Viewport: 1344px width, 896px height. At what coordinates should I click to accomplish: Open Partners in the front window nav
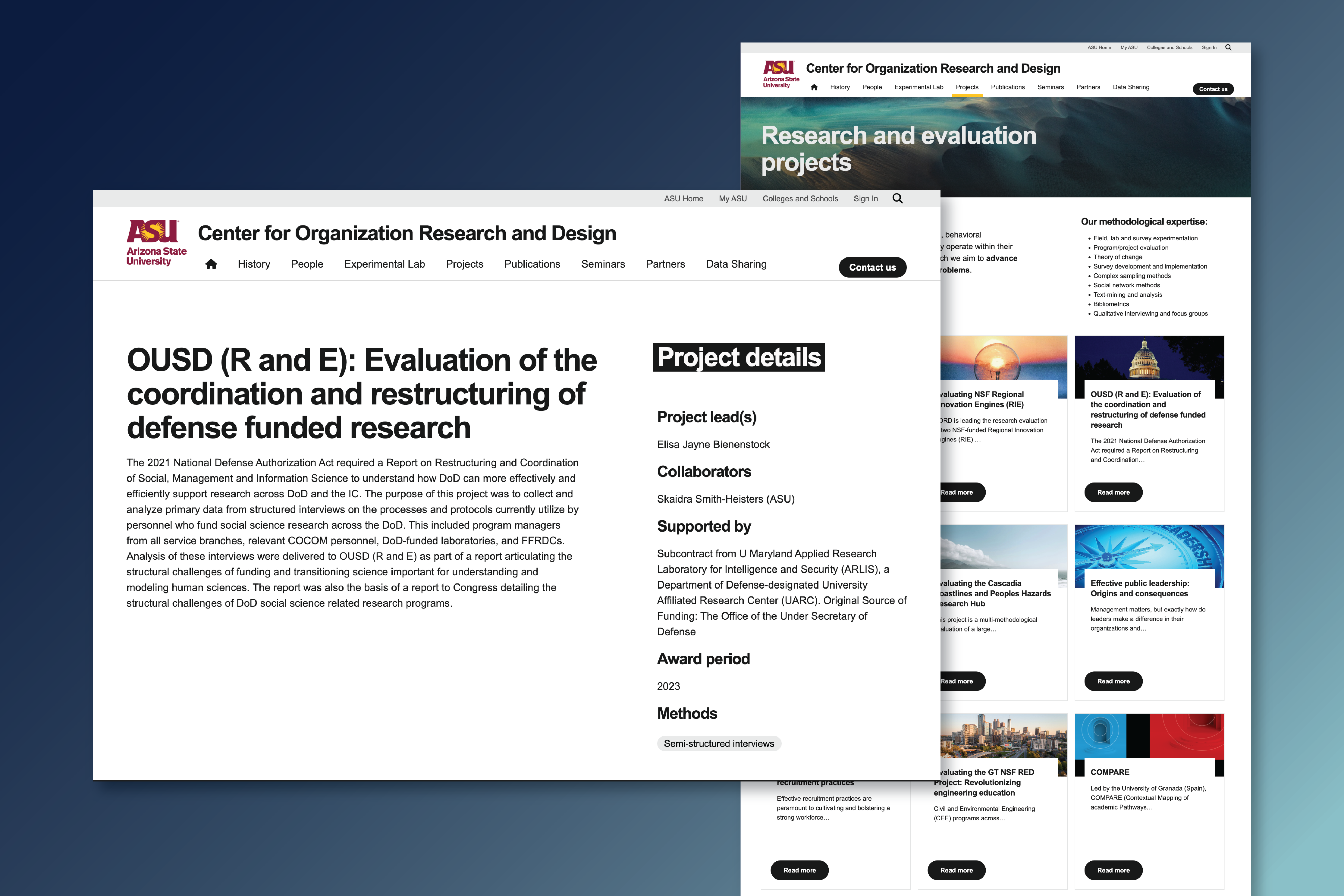pyautogui.click(x=665, y=264)
